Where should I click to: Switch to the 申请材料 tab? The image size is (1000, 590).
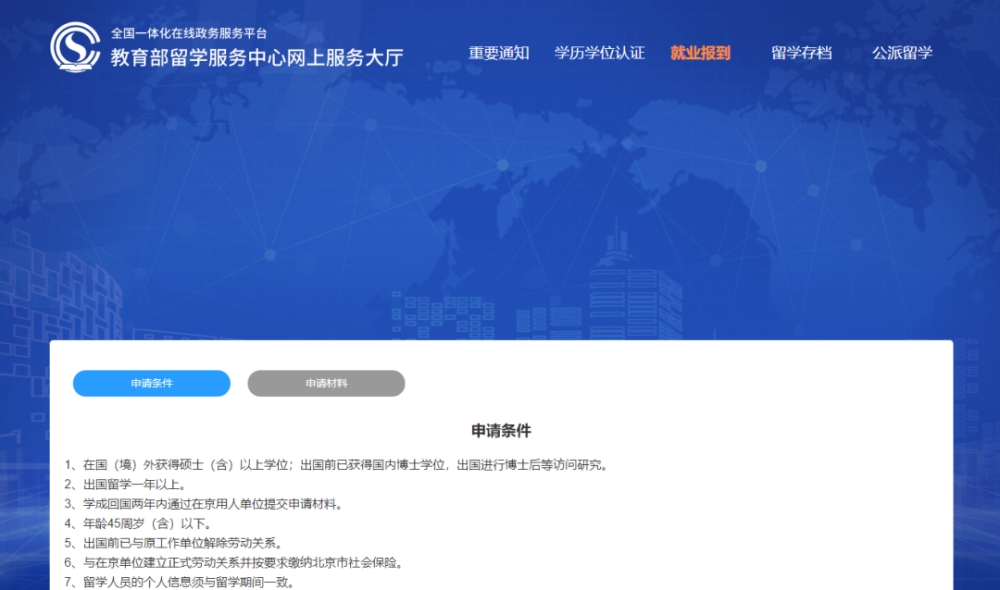point(326,383)
